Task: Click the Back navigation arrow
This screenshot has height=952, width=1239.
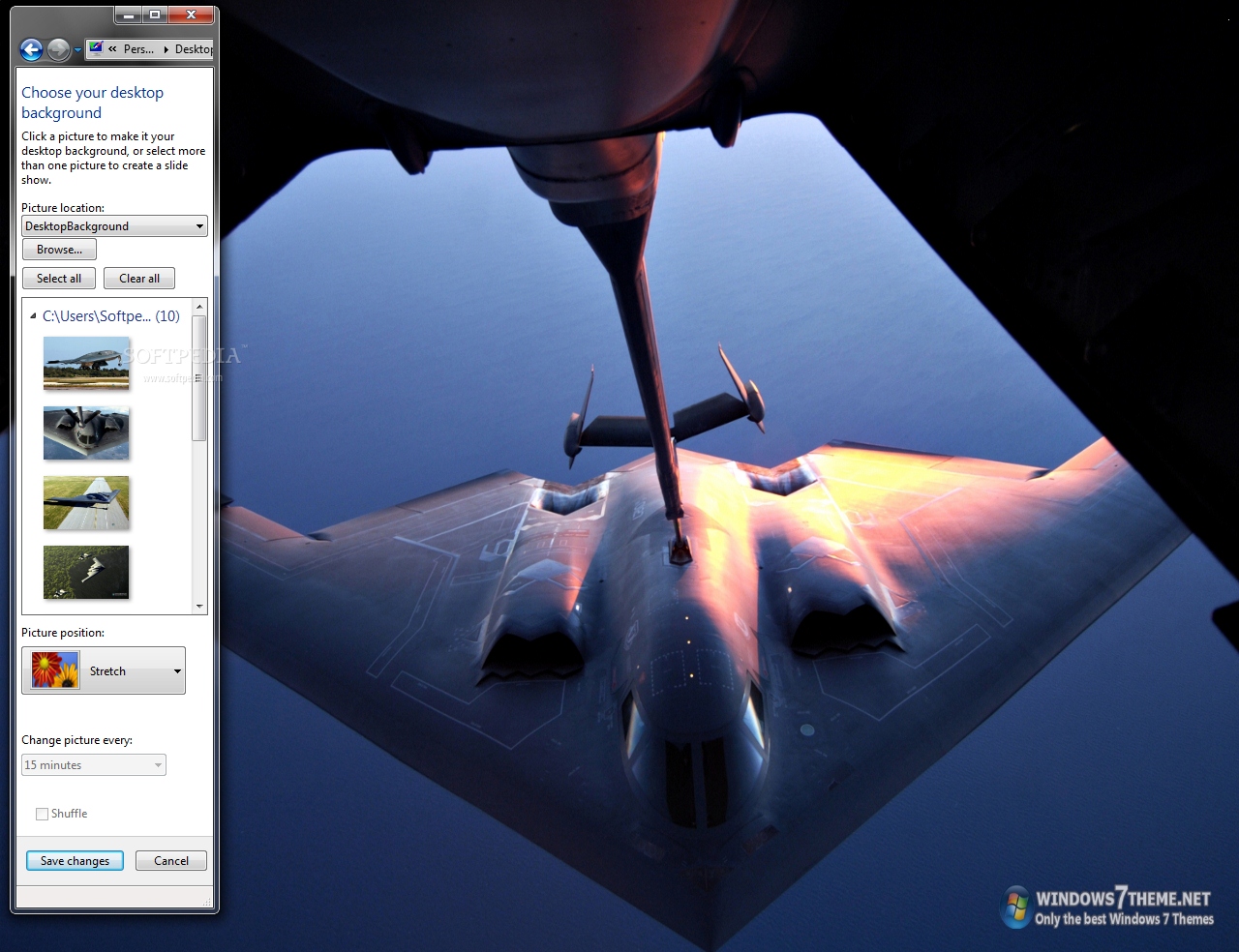Action: [x=31, y=49]
